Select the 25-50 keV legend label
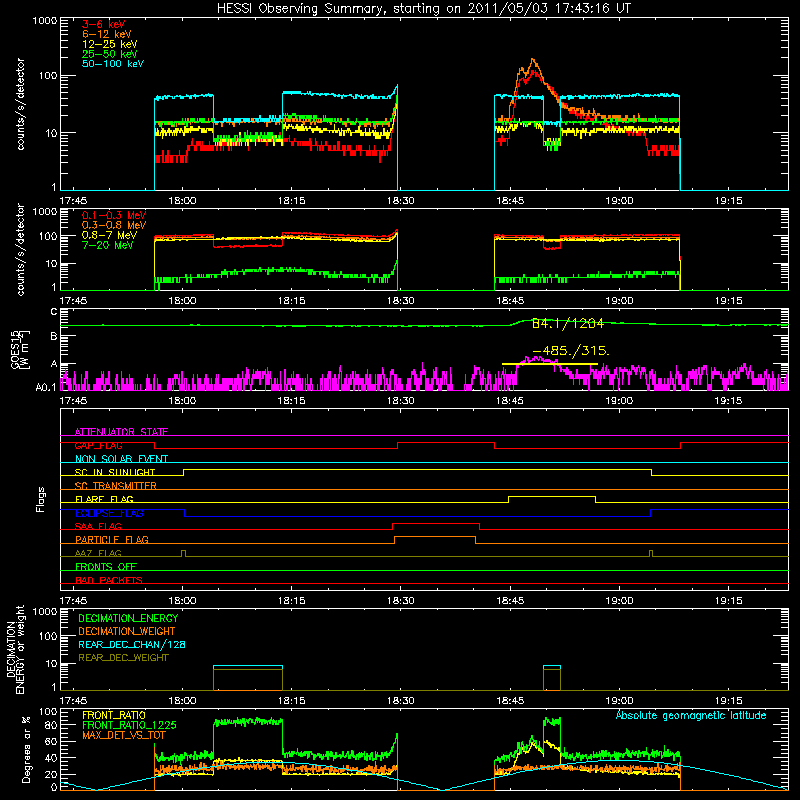The width and height of the screenshot is (800, 800). 109,54
